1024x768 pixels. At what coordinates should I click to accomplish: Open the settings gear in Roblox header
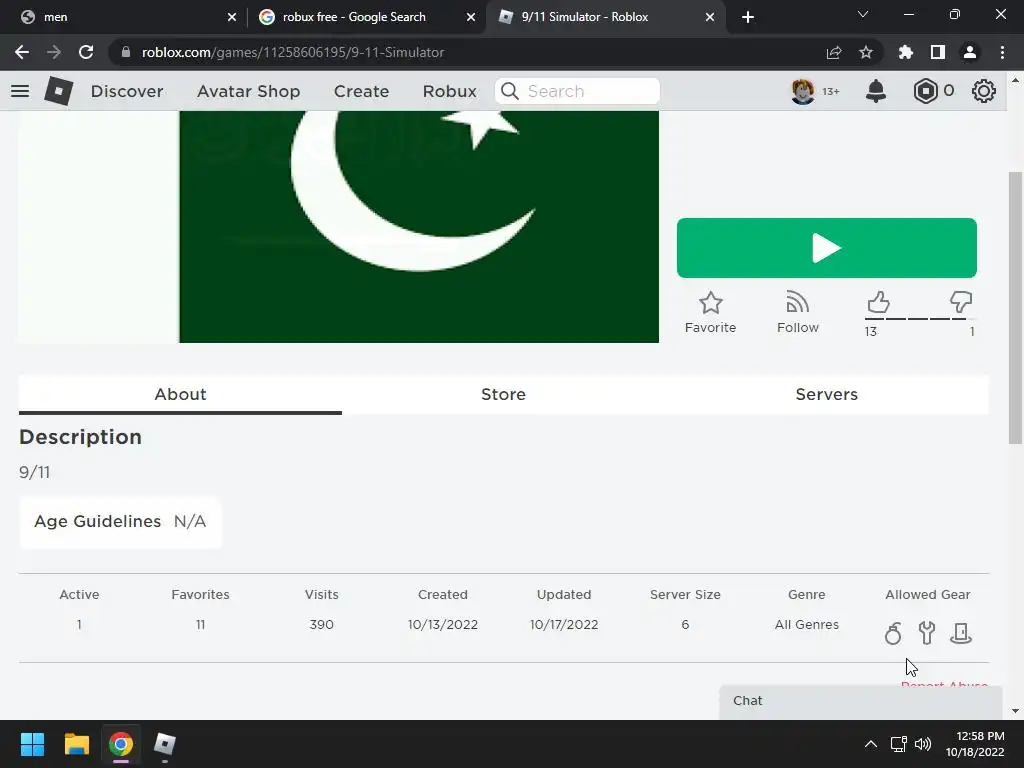tap(984, 91)
